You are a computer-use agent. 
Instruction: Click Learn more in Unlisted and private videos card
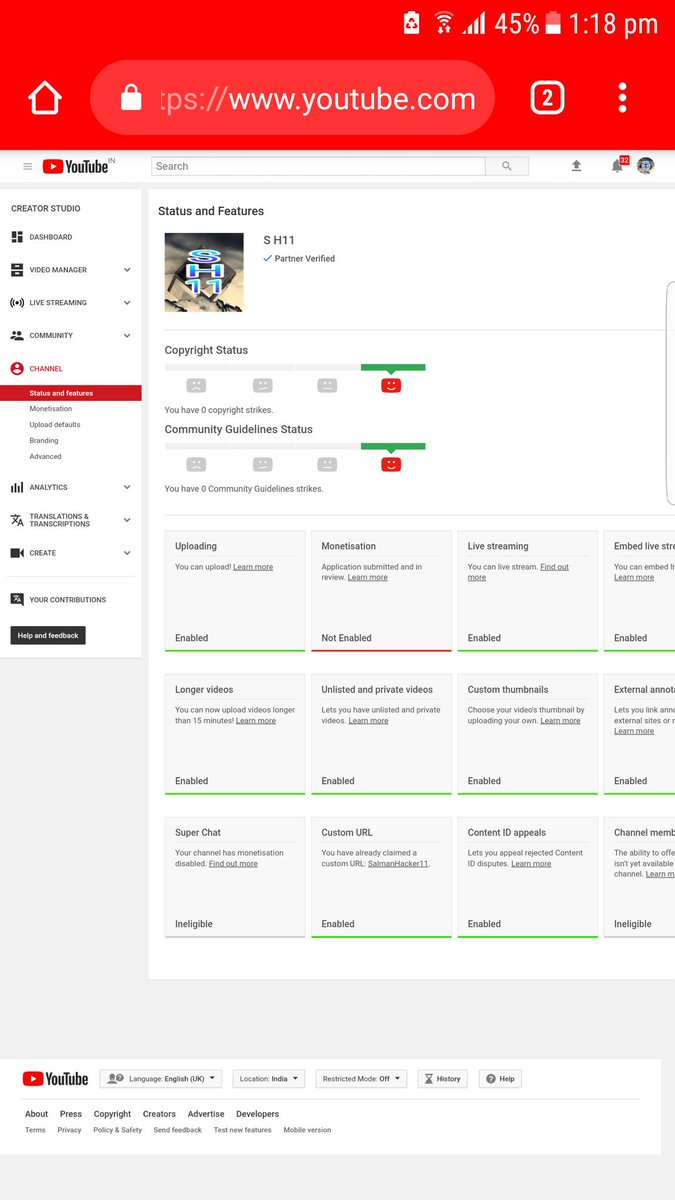368,720
